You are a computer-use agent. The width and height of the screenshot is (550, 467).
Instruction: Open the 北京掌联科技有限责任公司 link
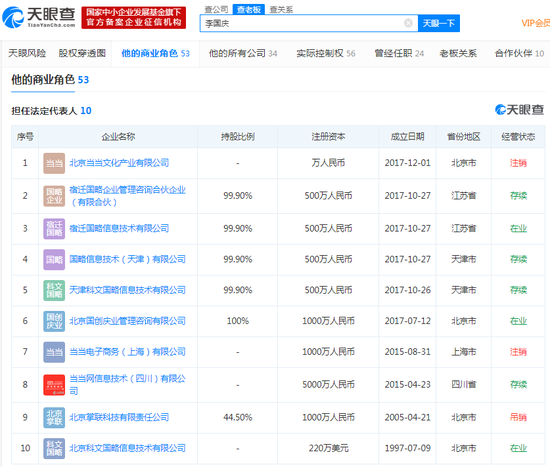119,418
